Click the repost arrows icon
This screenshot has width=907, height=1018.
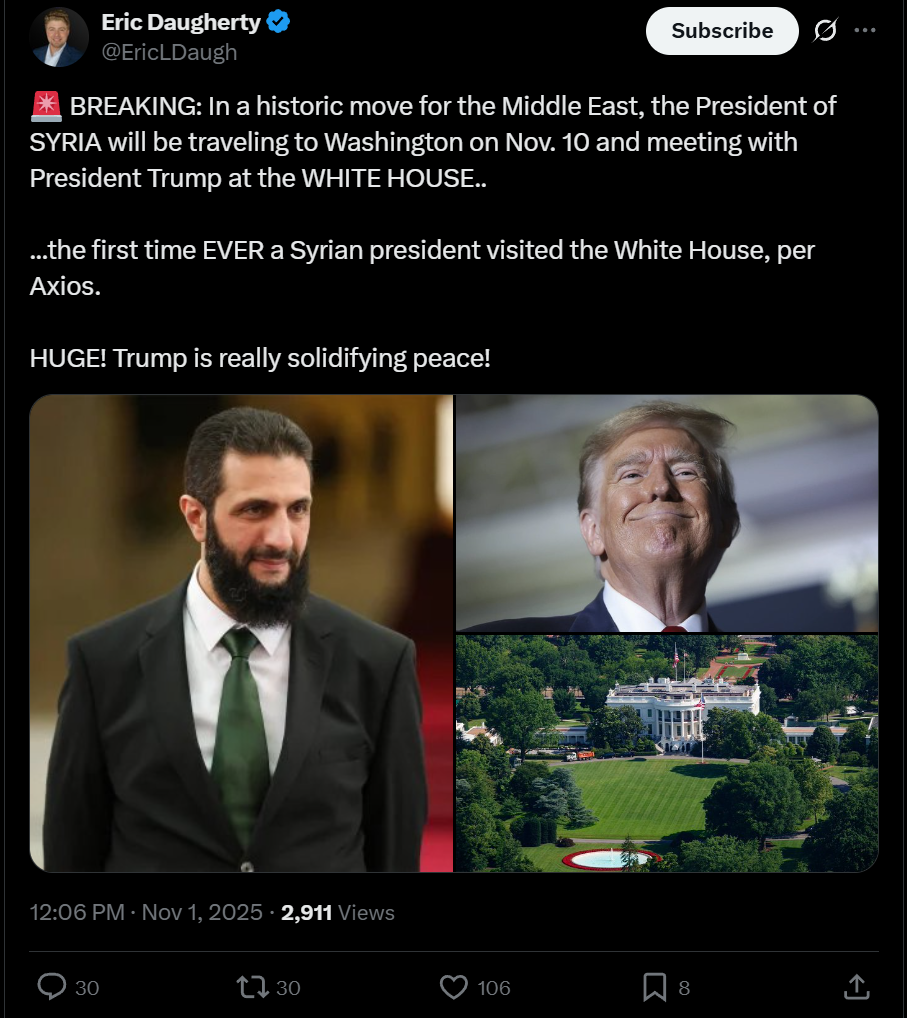pos(252,987)
